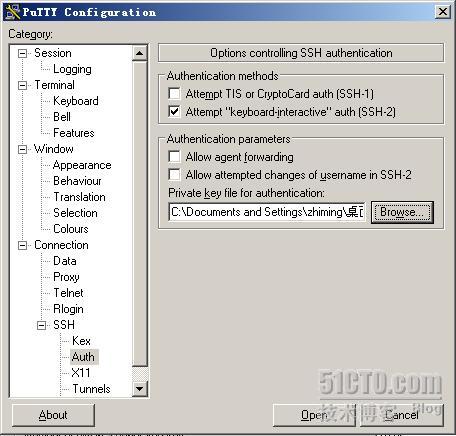This screenshot has height=436, width=456.
Task: Open the Logging category
Action: pyautogui.click(x=72, y=69)
